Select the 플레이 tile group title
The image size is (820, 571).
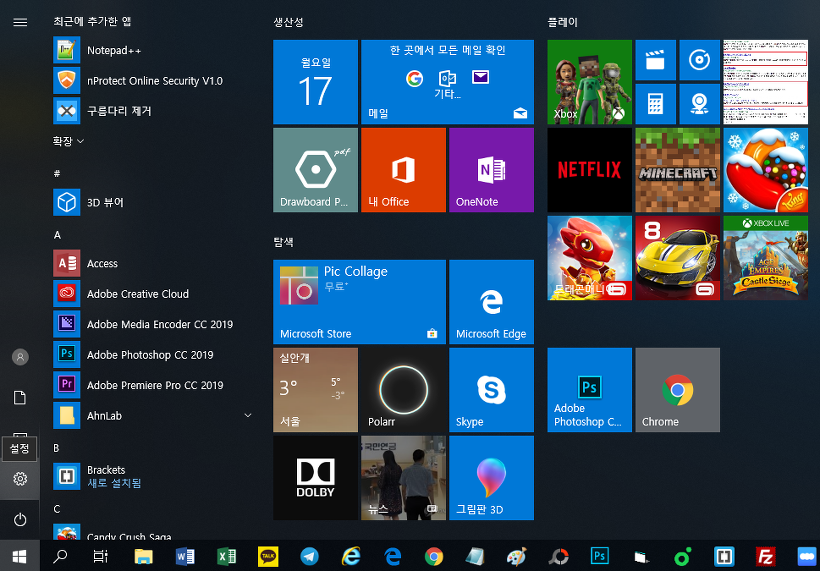tap(562, 22)
